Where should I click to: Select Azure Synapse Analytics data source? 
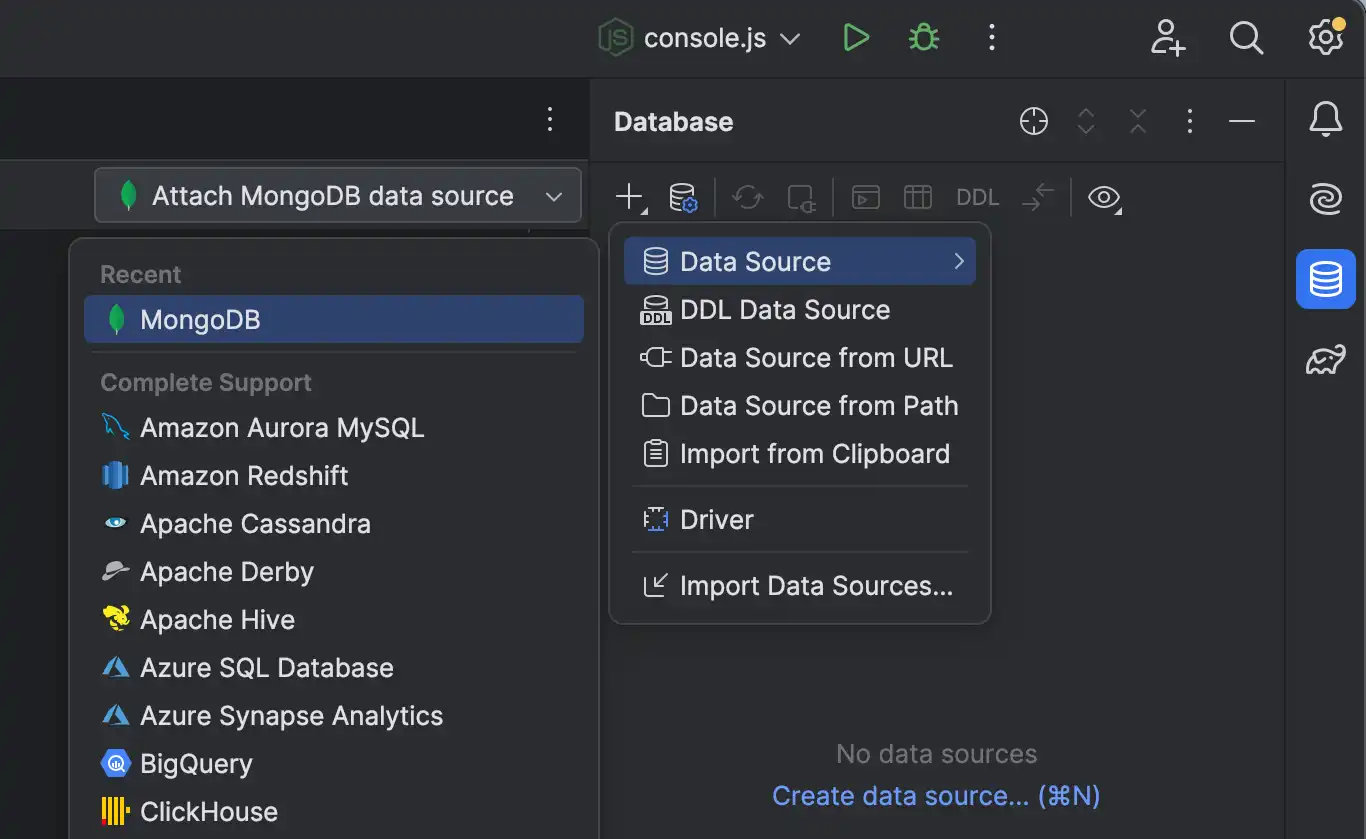pyautogui.click(x=334, y=716)
